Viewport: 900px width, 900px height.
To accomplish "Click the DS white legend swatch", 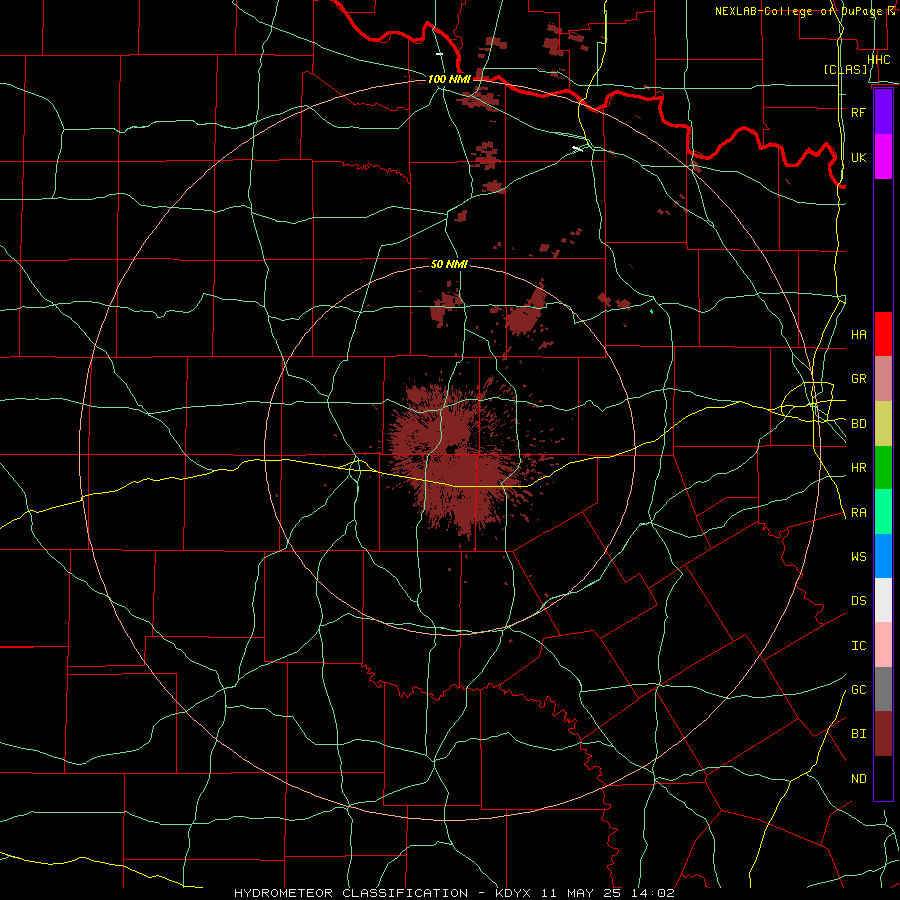I will pos(883,600).
